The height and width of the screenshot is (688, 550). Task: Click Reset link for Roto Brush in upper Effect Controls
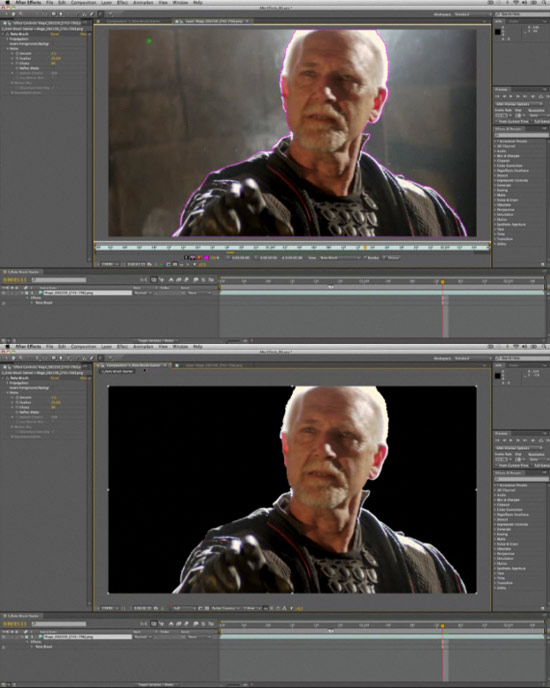tap(55, 34)
